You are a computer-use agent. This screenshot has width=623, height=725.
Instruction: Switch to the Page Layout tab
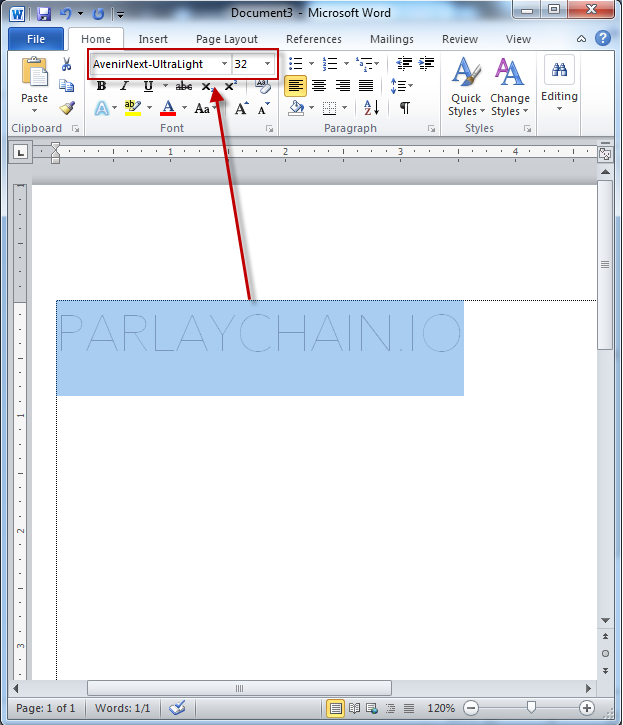tap(227, 39)
